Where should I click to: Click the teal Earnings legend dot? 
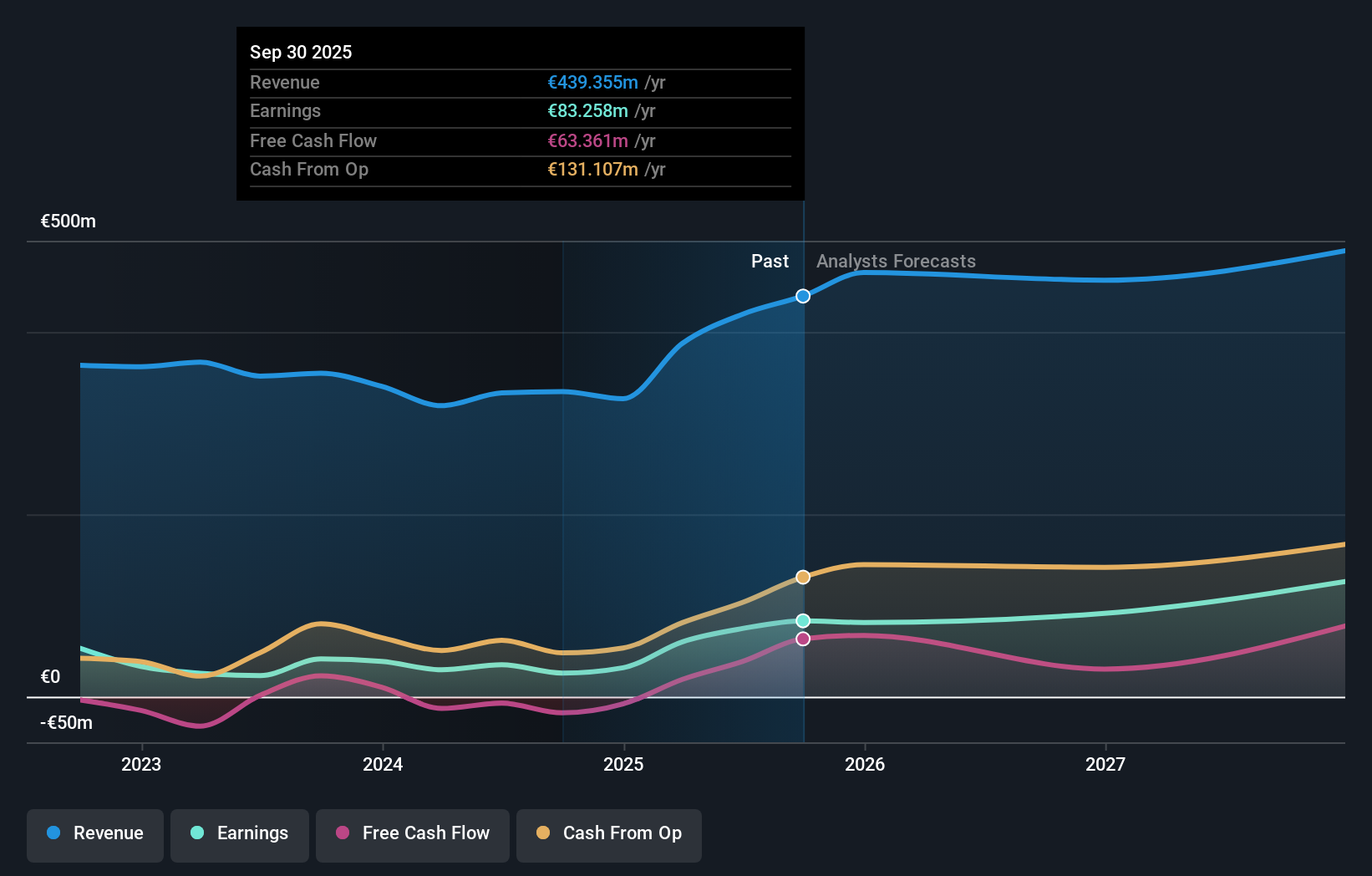point(196,833)
